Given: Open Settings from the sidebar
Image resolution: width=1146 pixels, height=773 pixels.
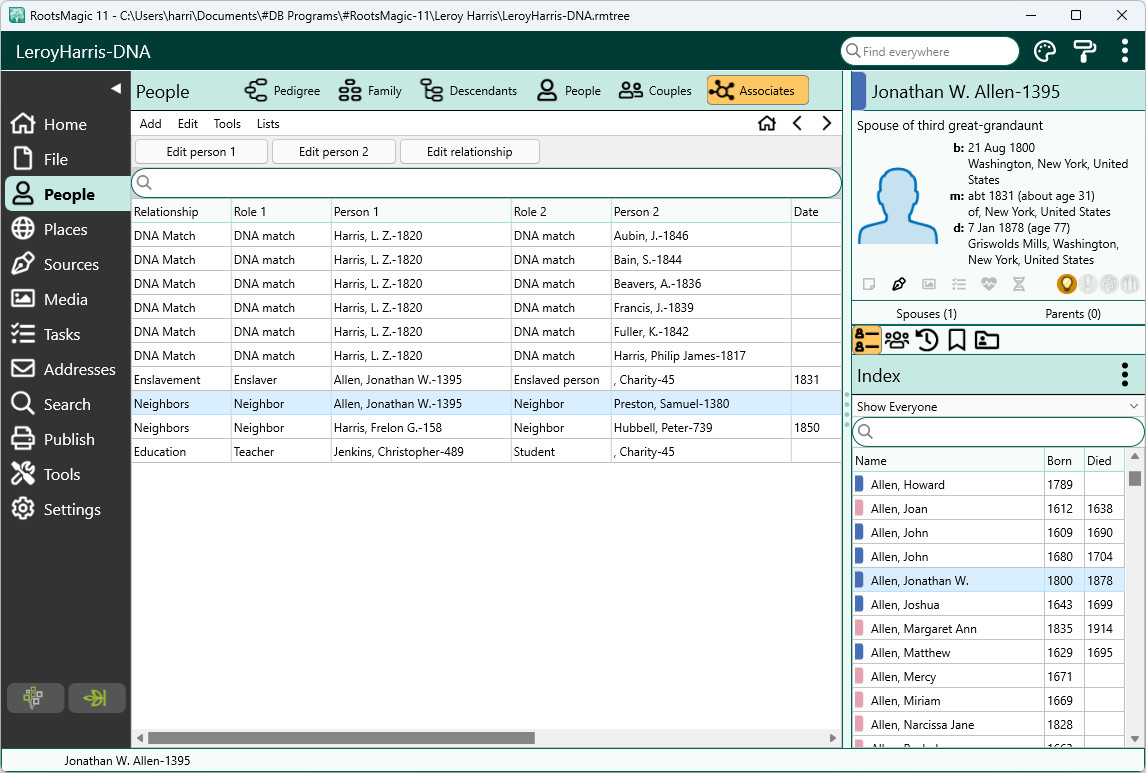Looking at the screenshot, I should 56,509.
